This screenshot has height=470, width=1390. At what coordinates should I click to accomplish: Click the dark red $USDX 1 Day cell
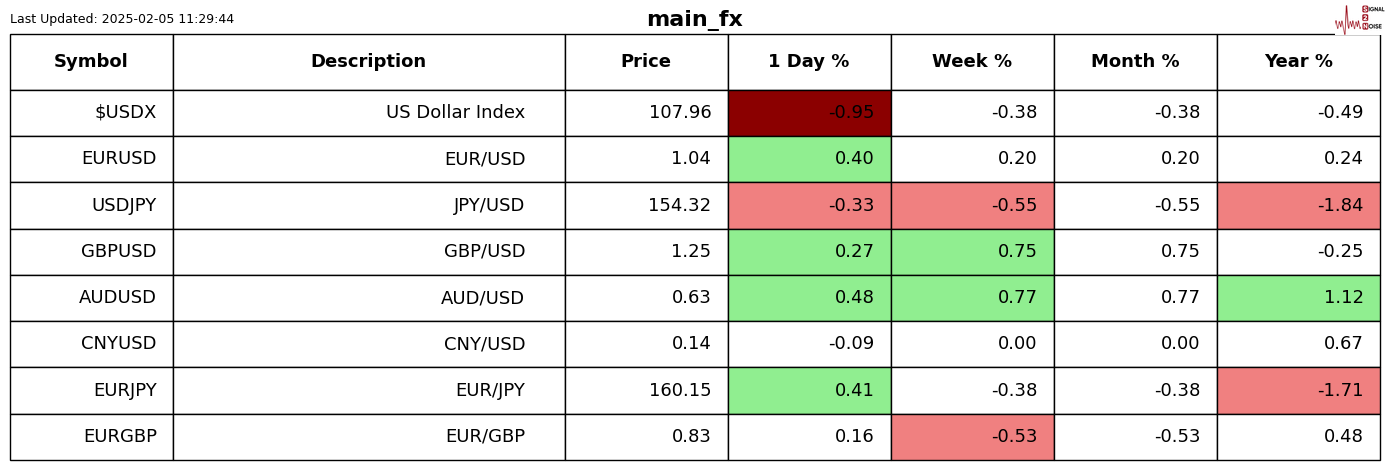click(x=809, y=113)
